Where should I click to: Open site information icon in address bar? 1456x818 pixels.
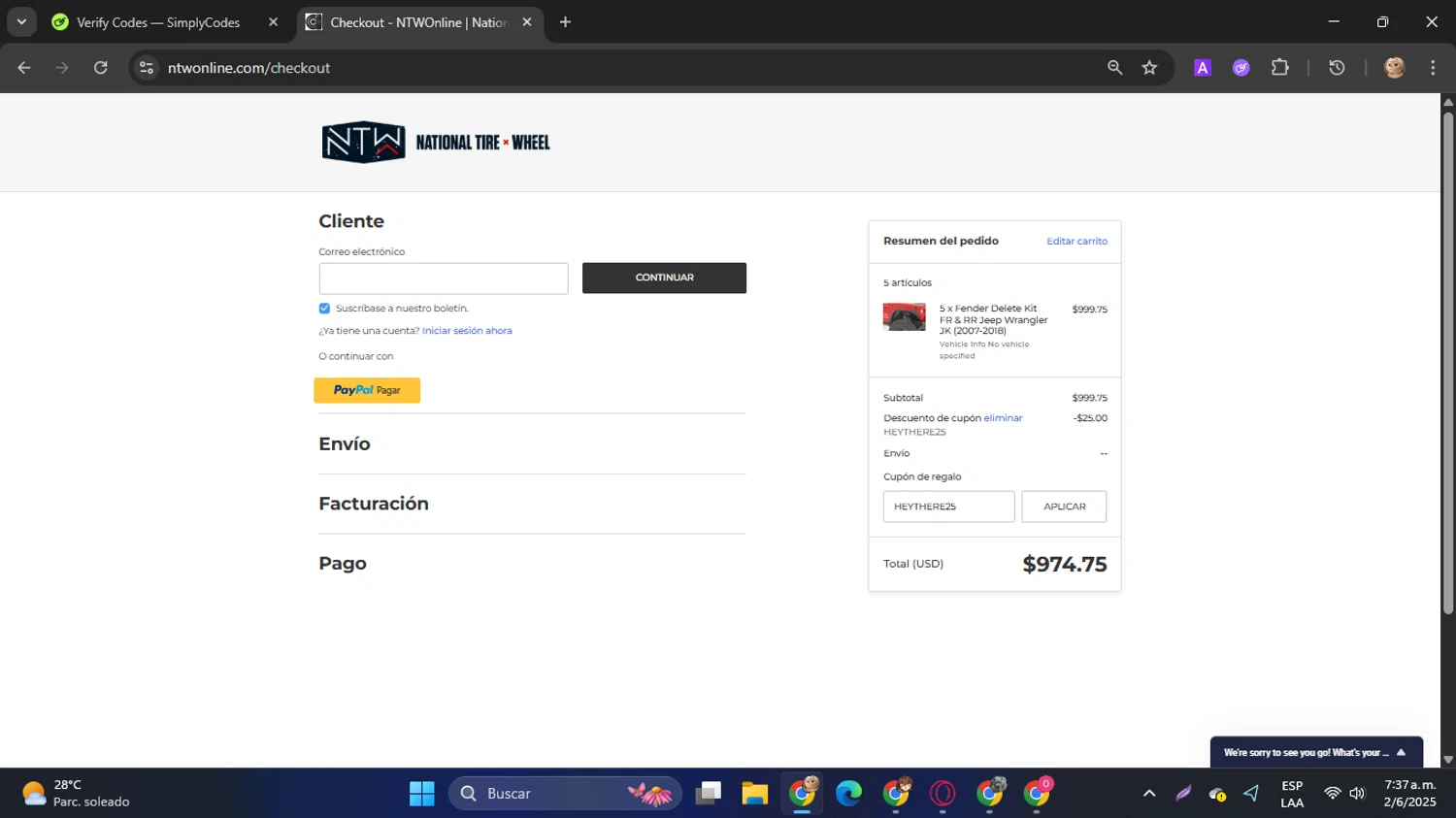[147, 68]
